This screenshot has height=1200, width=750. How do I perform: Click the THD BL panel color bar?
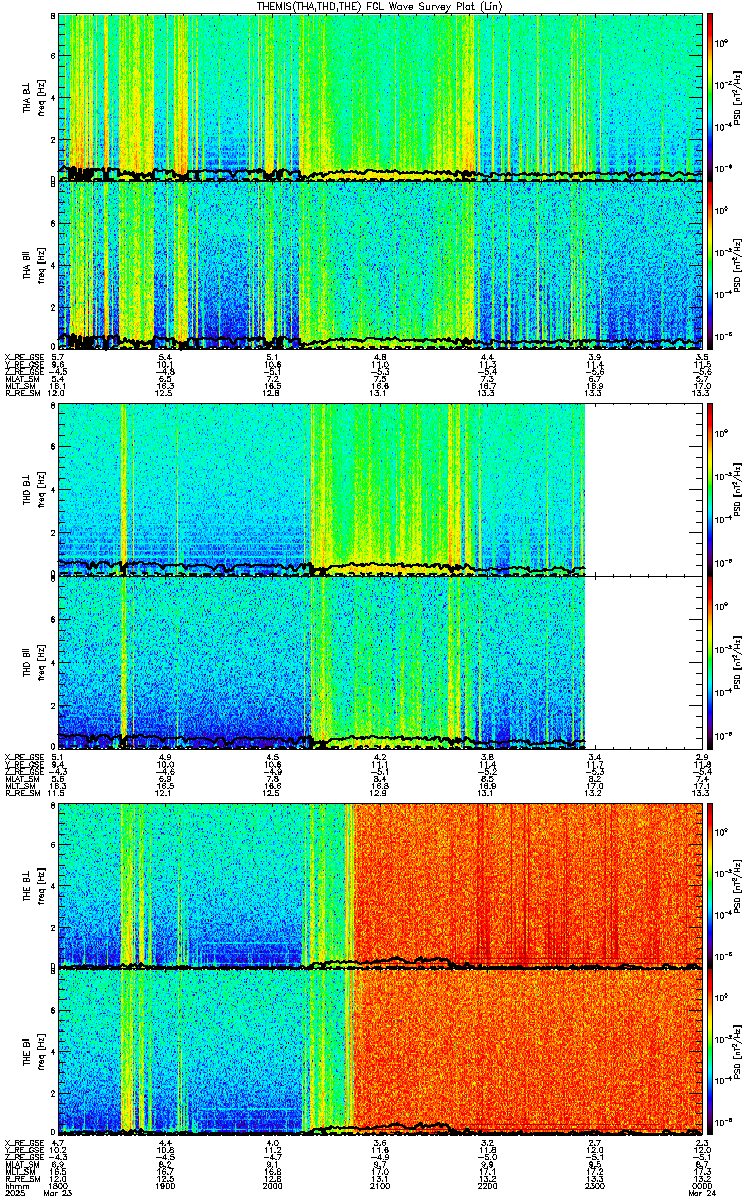point(711,489)
